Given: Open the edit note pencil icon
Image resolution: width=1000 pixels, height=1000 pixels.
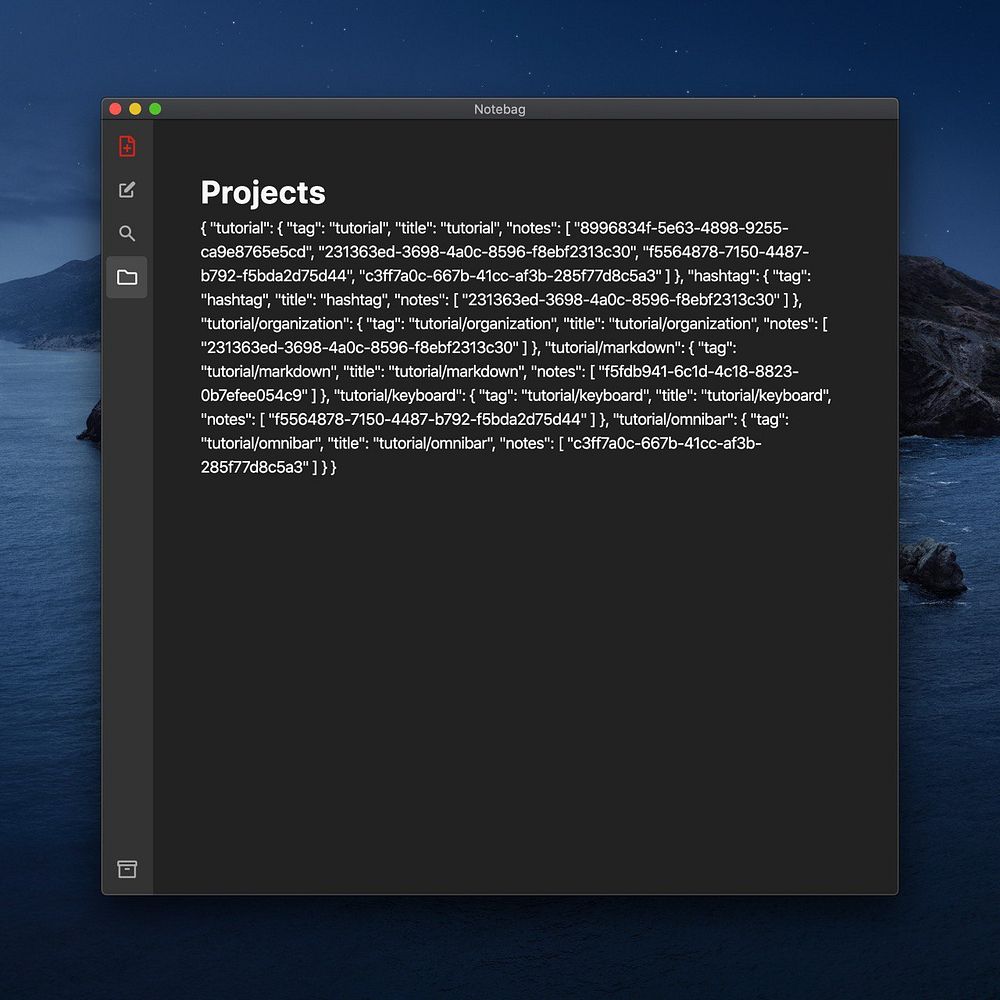Looking at the screenshot, I should click(x=127, y=189).
